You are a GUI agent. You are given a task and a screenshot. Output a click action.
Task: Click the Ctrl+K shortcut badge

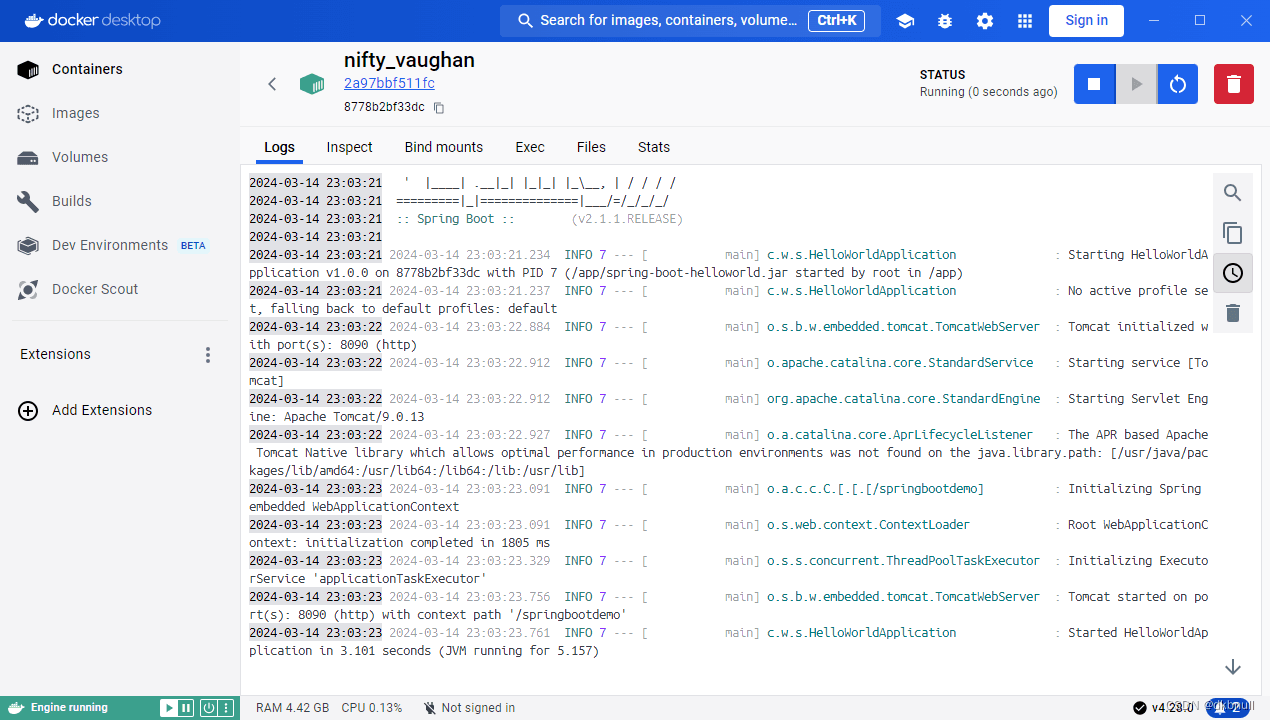[837, 20]
